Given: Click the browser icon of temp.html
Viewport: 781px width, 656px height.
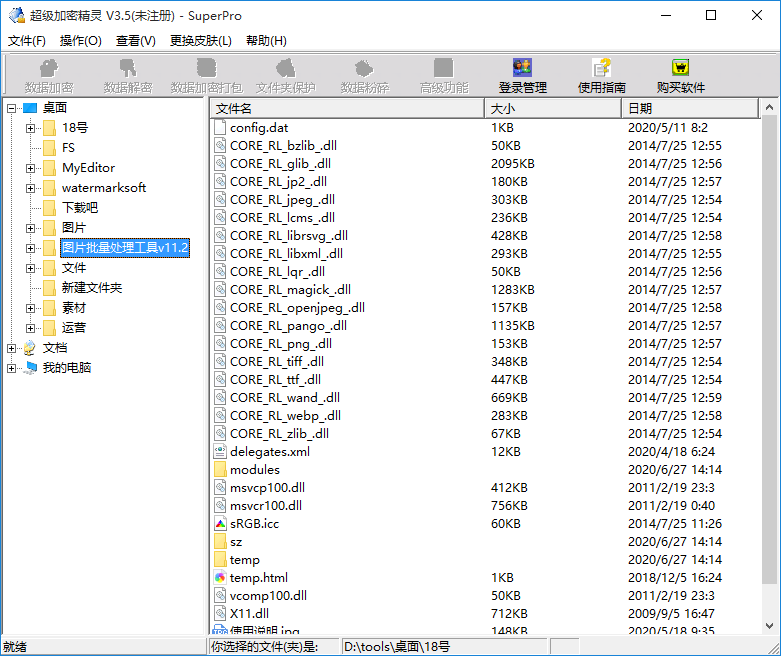Looking at the screenshot, I should click(x=220, y=577).
